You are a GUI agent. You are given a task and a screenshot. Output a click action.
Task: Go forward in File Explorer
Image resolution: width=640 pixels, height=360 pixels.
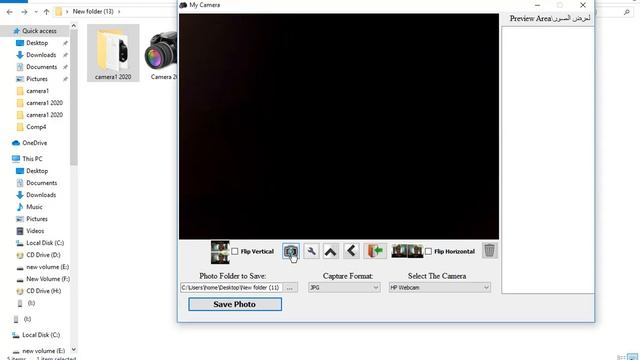pos(24,12)
